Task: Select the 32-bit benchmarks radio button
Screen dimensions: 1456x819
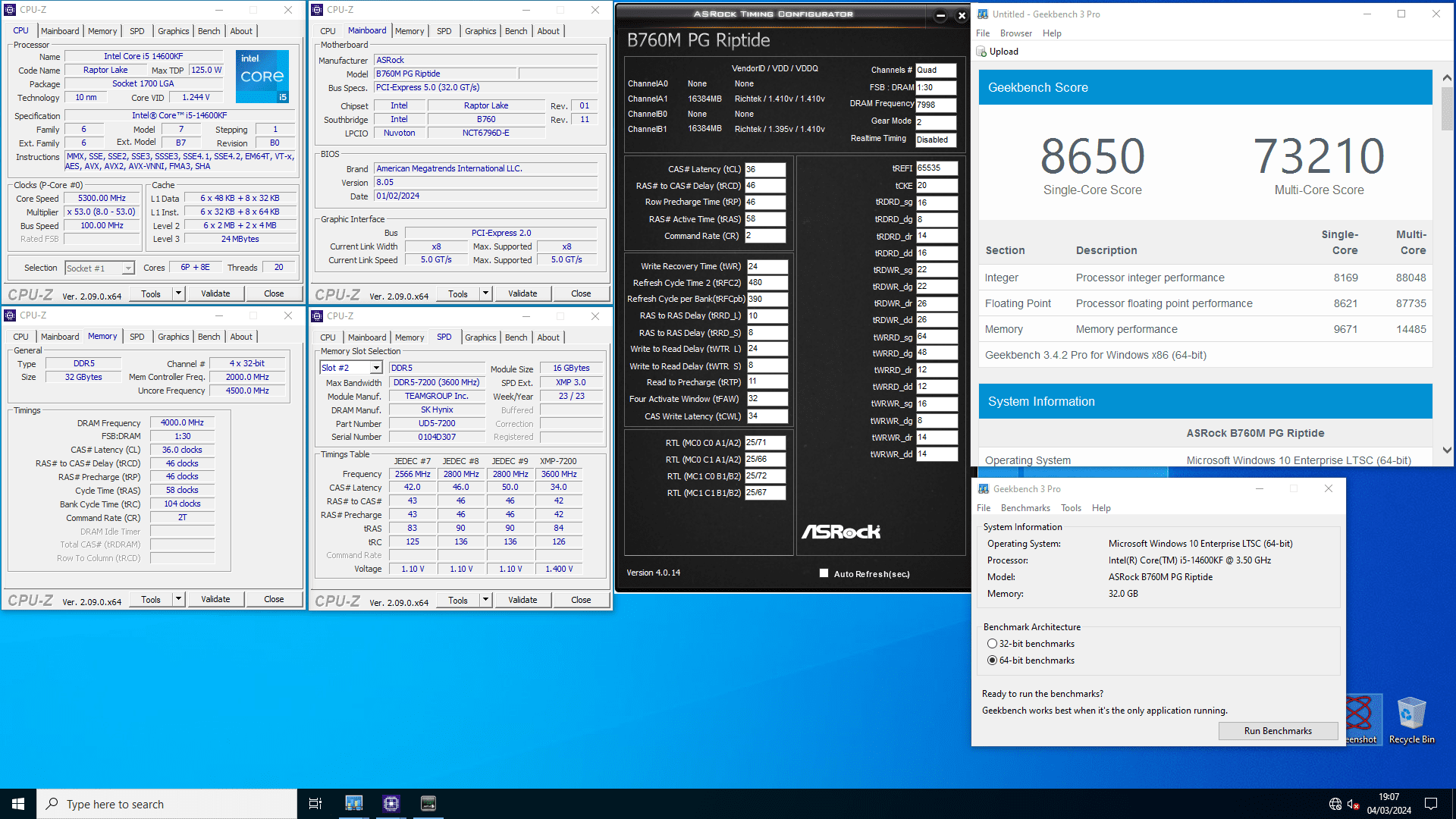Action: click(x=992, y=644)
